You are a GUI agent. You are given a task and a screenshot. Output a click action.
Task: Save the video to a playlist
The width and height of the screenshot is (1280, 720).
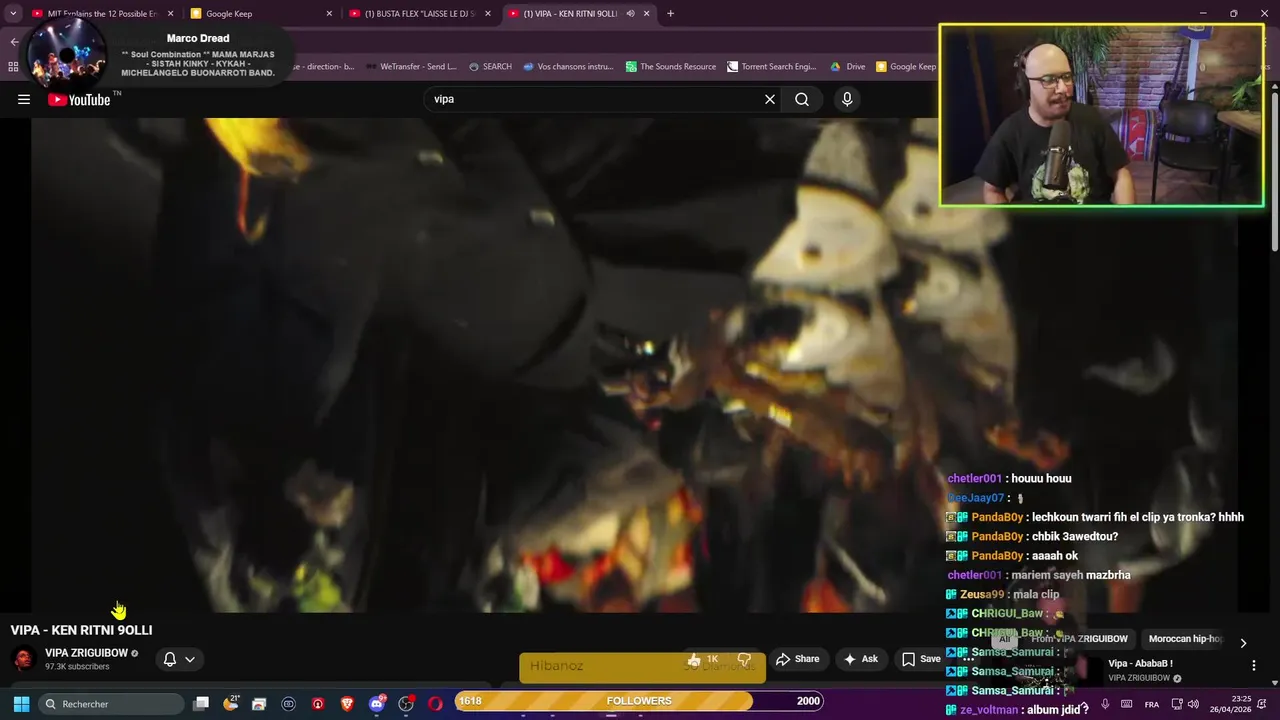(x=921, y=659)
